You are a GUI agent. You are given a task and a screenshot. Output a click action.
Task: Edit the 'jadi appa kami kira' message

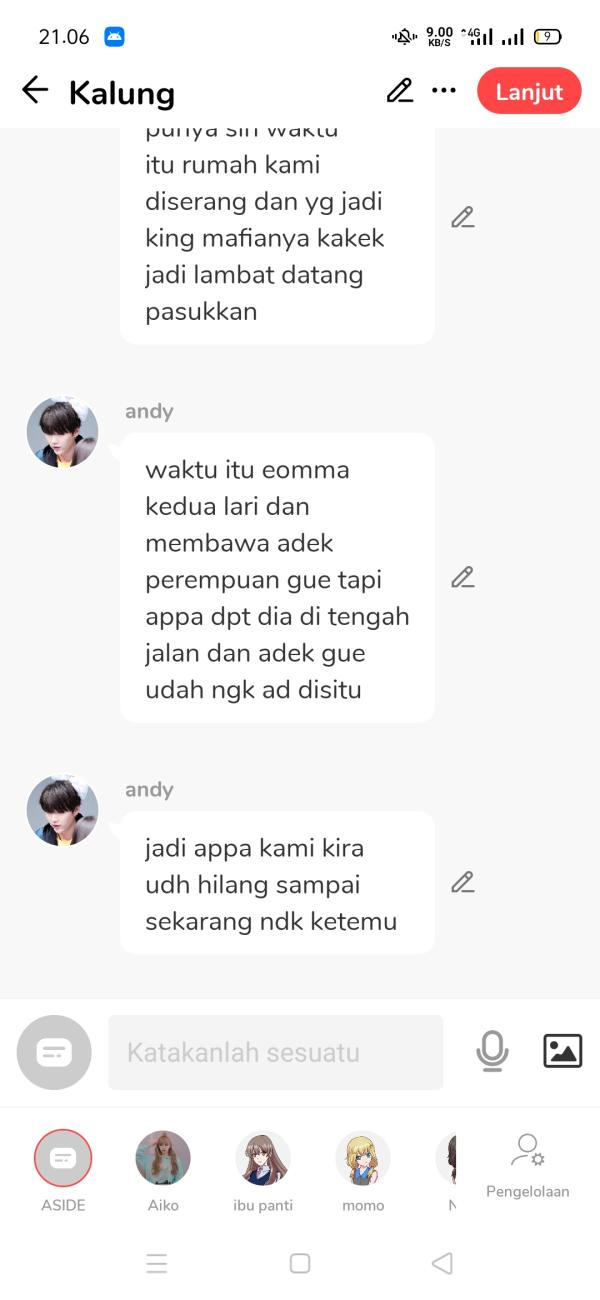[462, 882]
